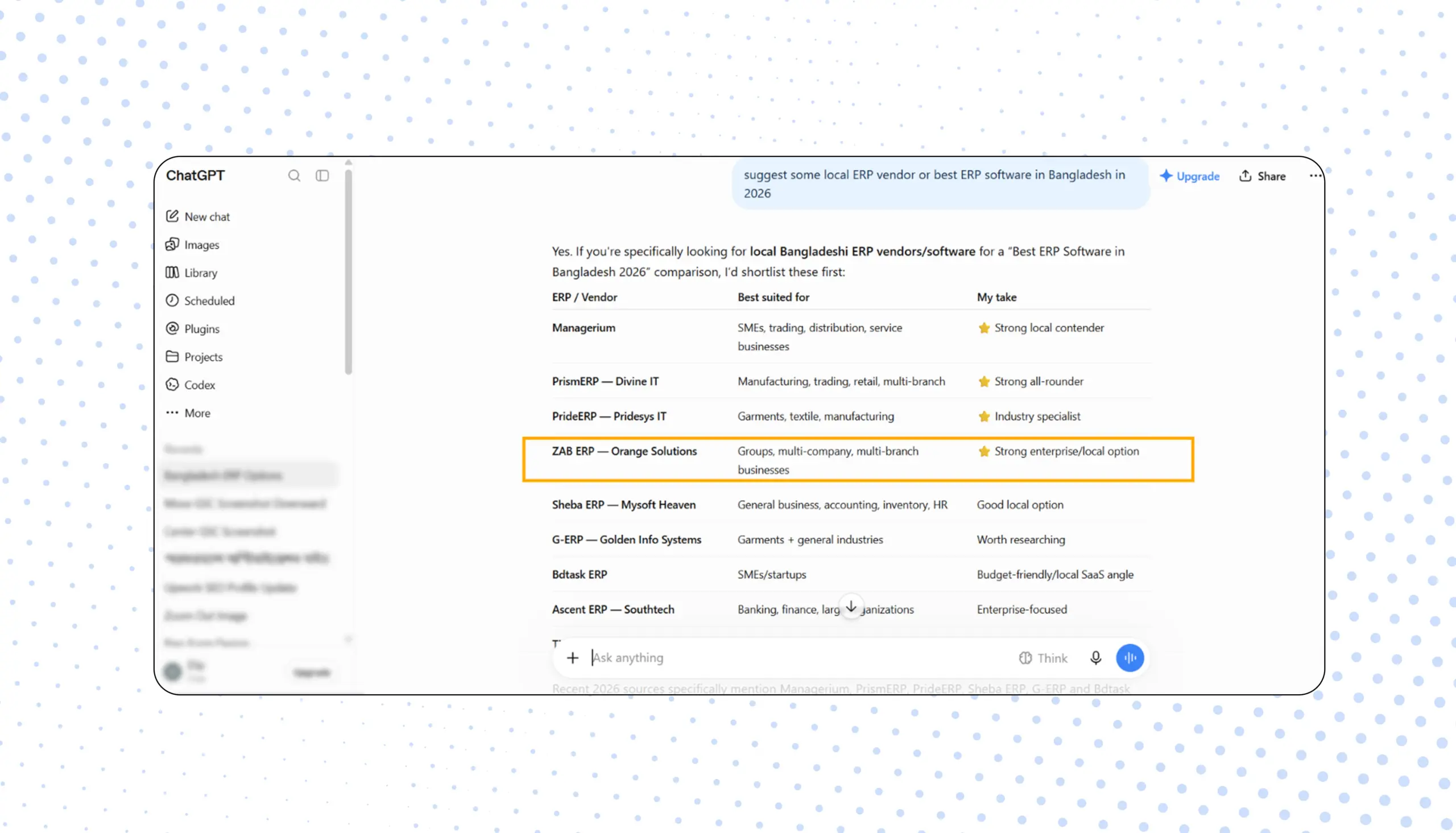Image resolution: width=1456 pixels, height=833 pixels.
Task: Click the sidebar scrollbar thumb
Action: coord(348,272)
